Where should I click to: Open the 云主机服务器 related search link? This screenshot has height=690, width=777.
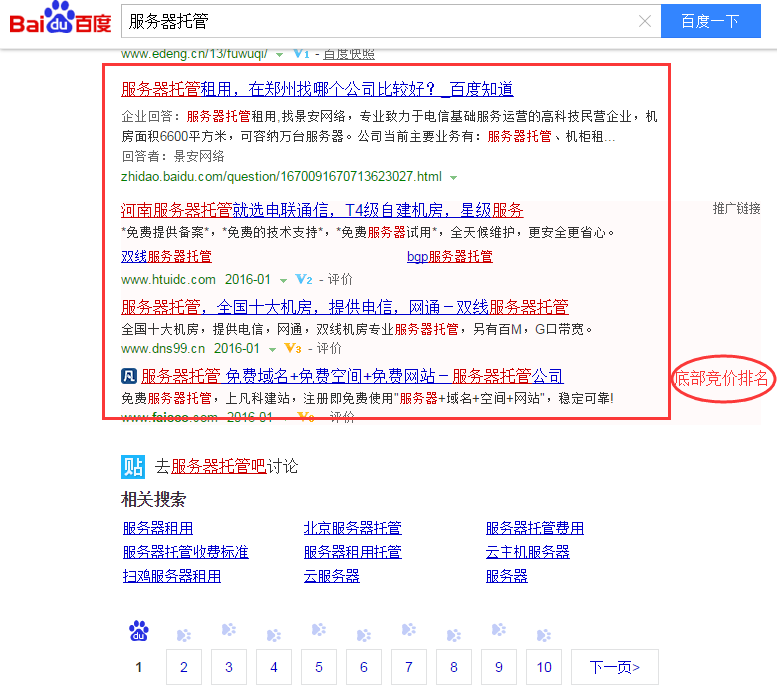coord(527,552)
